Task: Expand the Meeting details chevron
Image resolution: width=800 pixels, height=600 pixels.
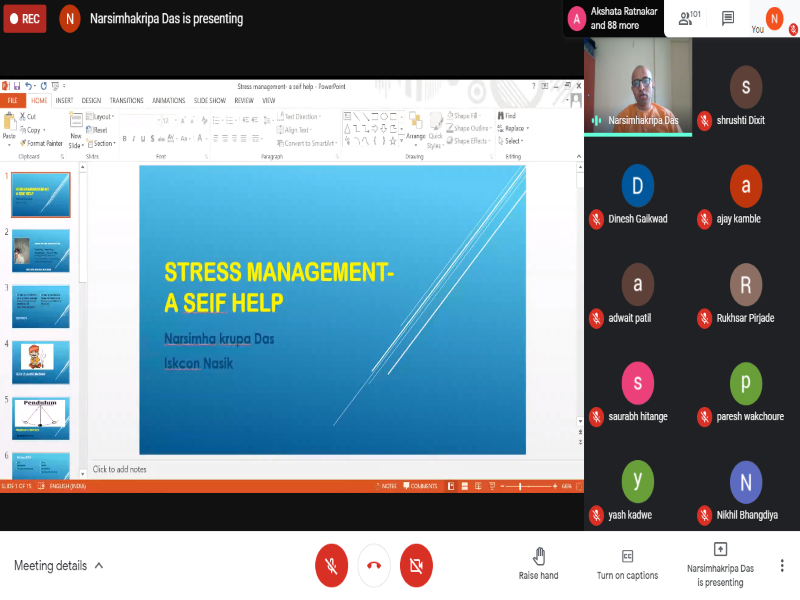Action: (99, 566)
